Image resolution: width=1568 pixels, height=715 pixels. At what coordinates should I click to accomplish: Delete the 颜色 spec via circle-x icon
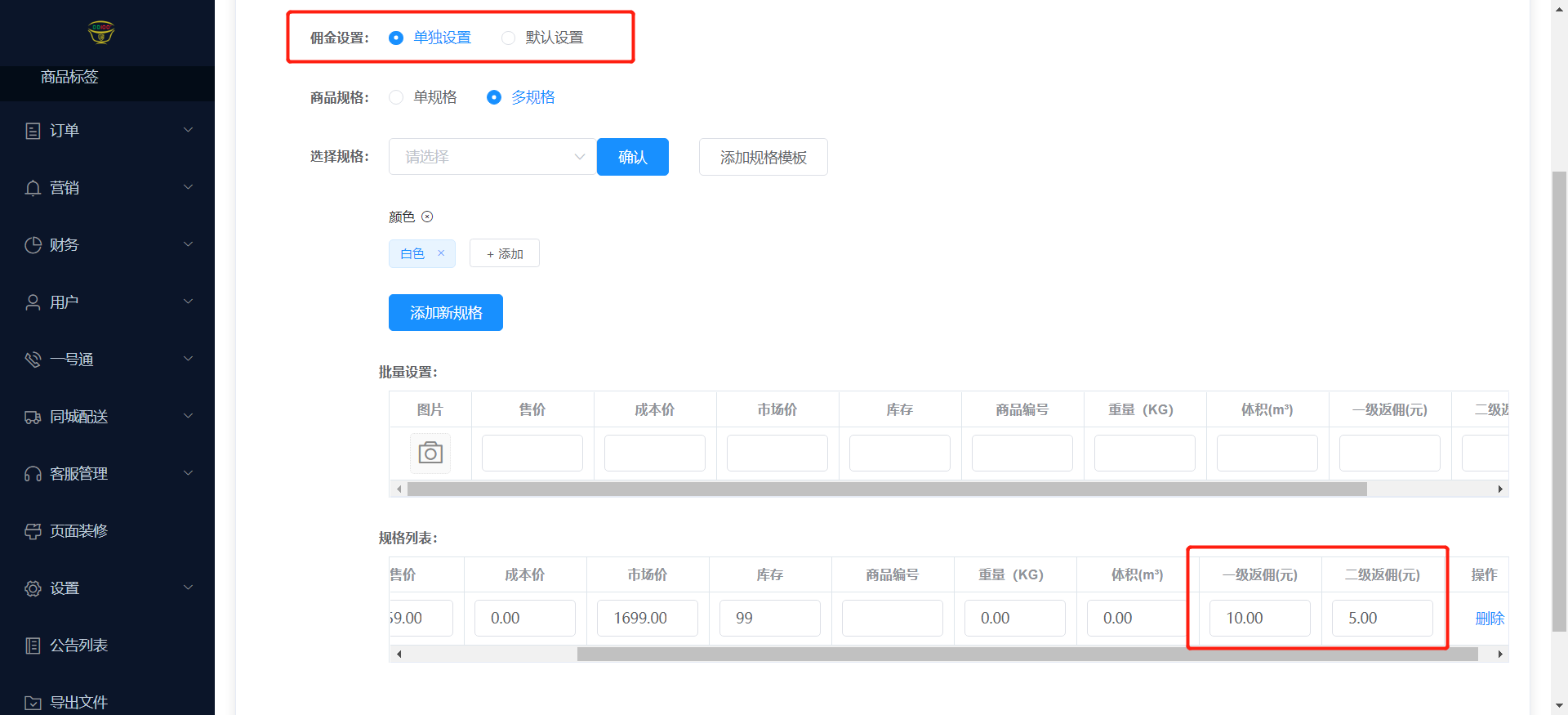pos(427,217)
